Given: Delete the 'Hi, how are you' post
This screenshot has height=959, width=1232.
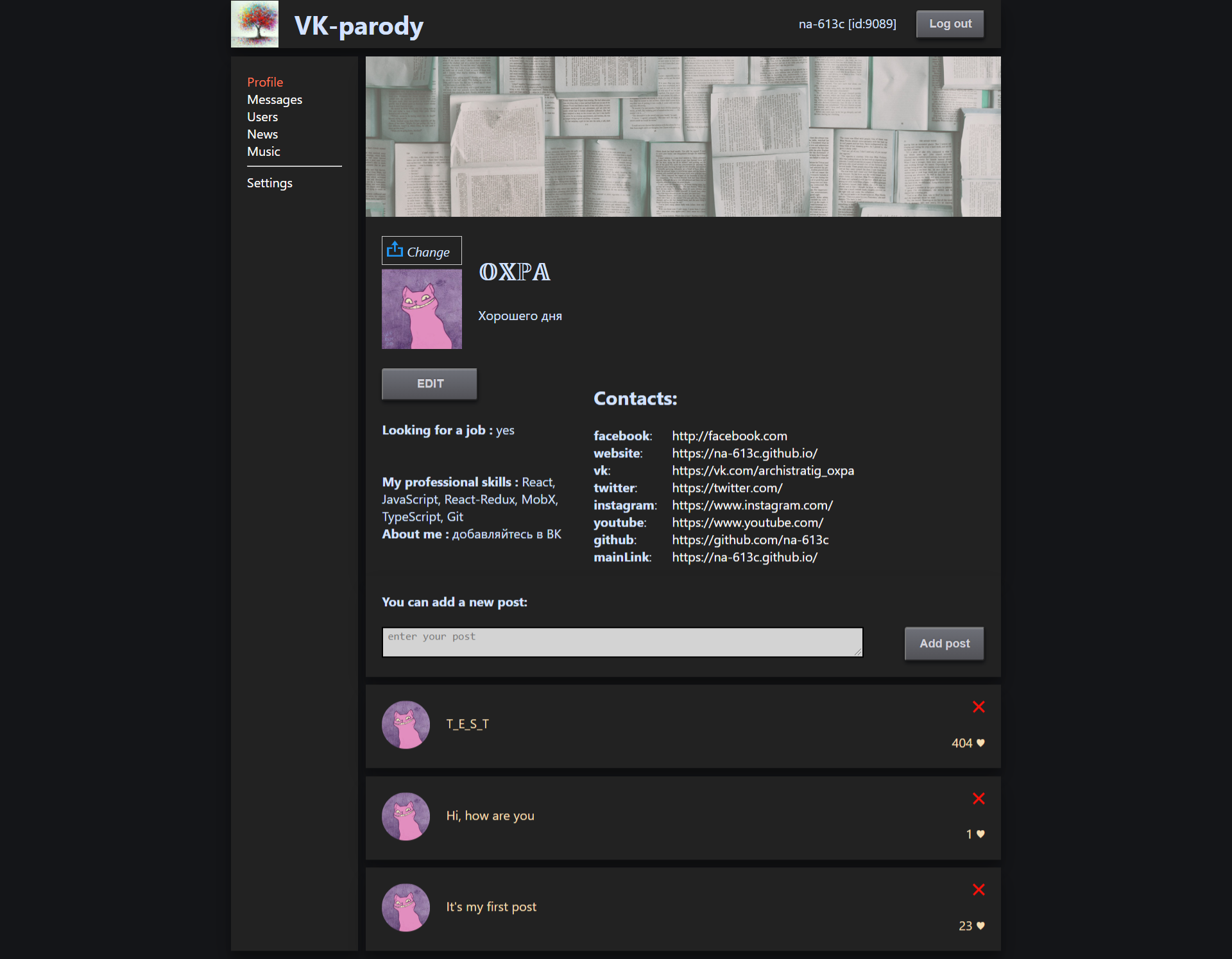Looking at the screenshot, I should [978, 799].
